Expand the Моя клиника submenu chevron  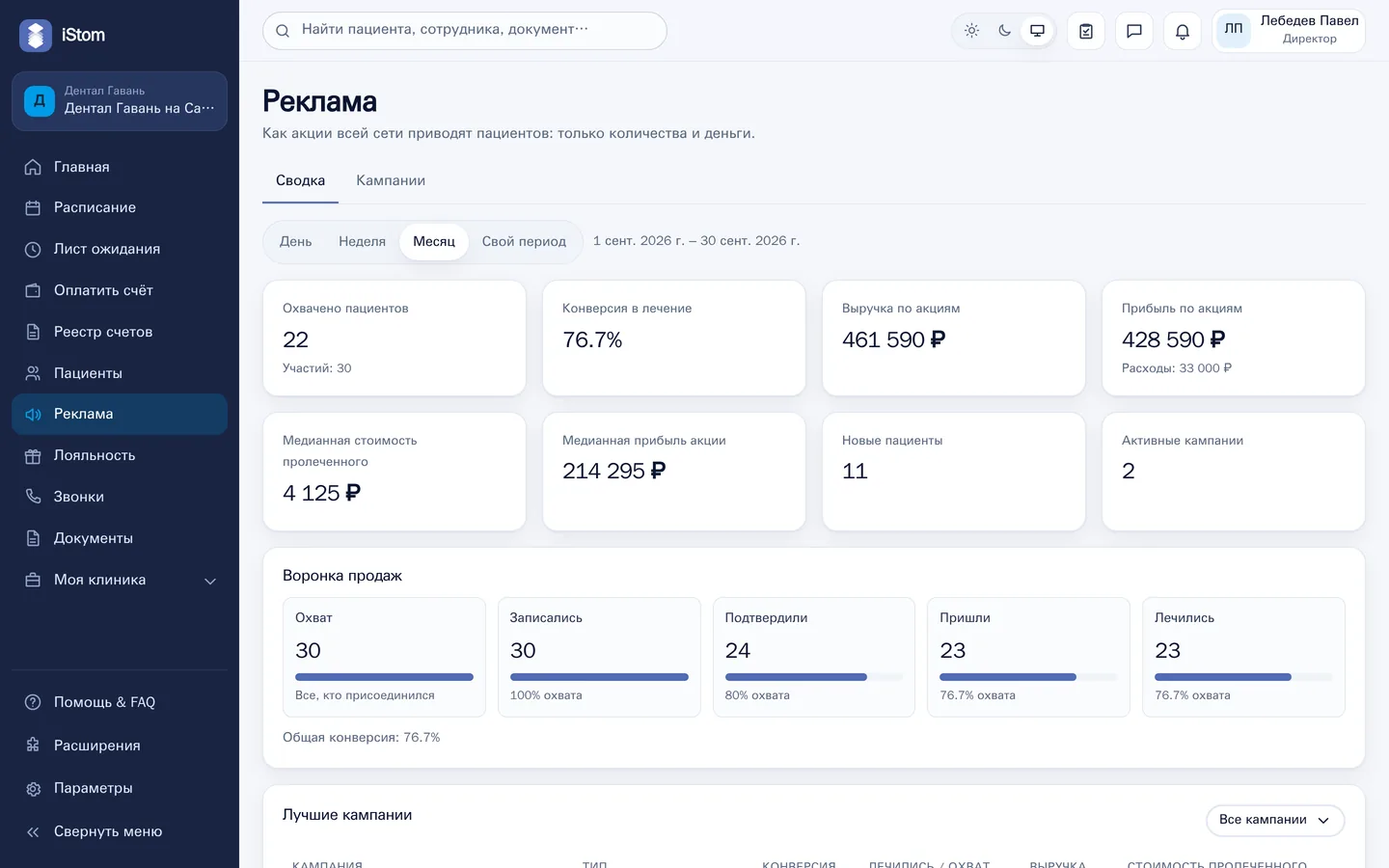click(x=210, y=581)
